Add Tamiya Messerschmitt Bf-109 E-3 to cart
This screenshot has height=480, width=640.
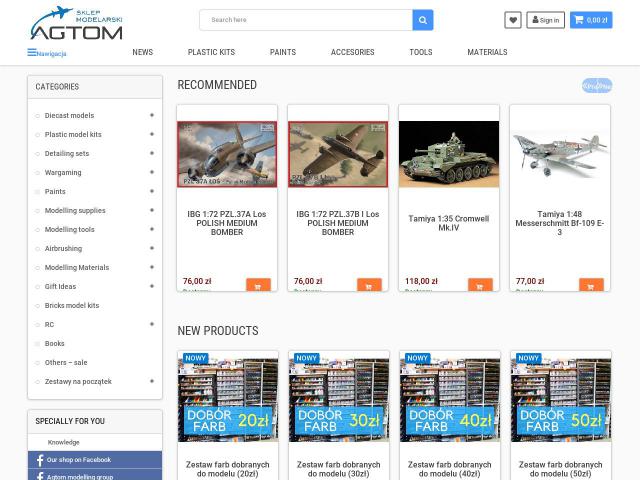coord(591,285)
